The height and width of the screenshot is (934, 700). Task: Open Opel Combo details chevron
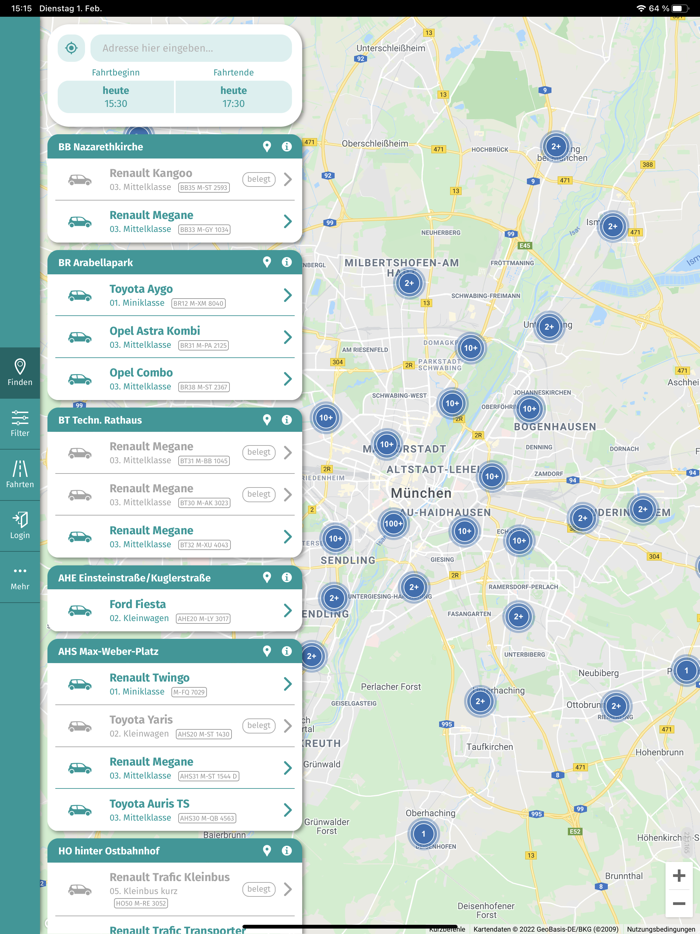(x=288, y=379)
